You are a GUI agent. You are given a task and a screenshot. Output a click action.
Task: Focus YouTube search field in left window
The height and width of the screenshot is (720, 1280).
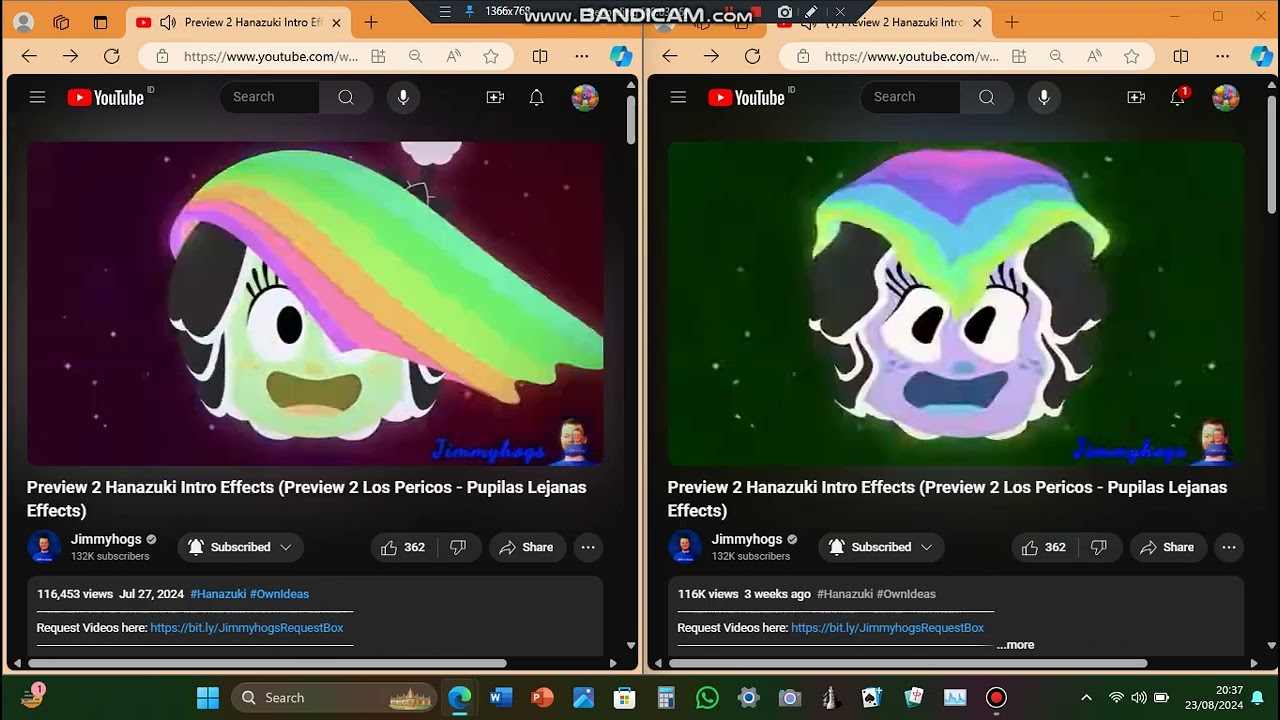(270, 97)
